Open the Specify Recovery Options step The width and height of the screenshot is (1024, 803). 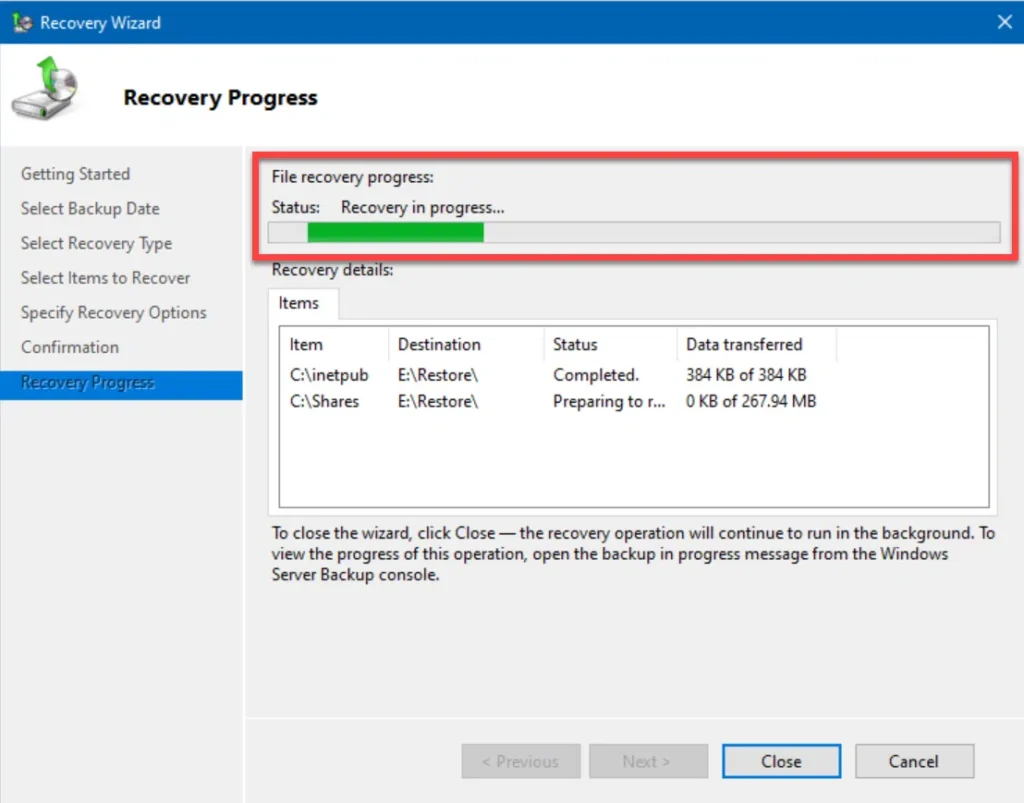[x=114, y=313]
